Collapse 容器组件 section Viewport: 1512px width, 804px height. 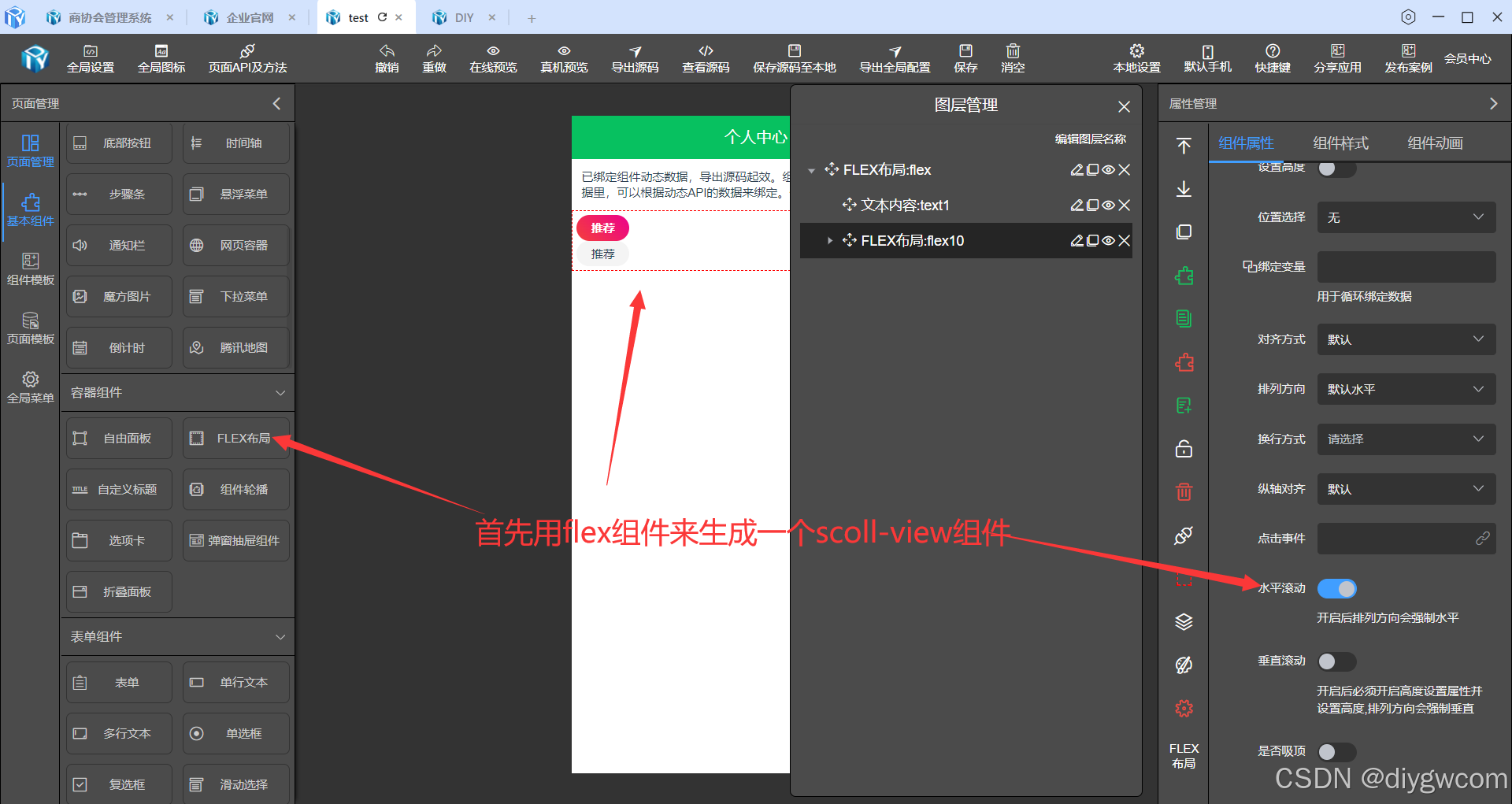tap(280, 393)
